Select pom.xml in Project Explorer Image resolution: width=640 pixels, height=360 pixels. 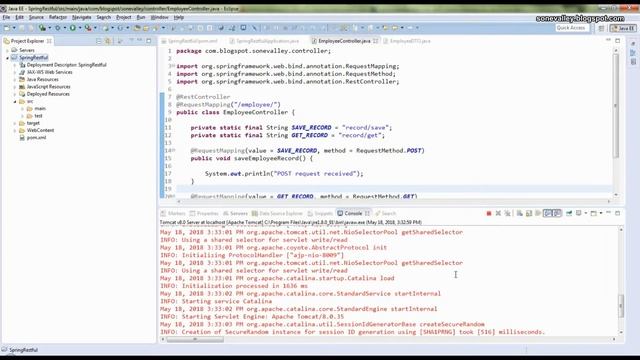[x=36, y=138]
